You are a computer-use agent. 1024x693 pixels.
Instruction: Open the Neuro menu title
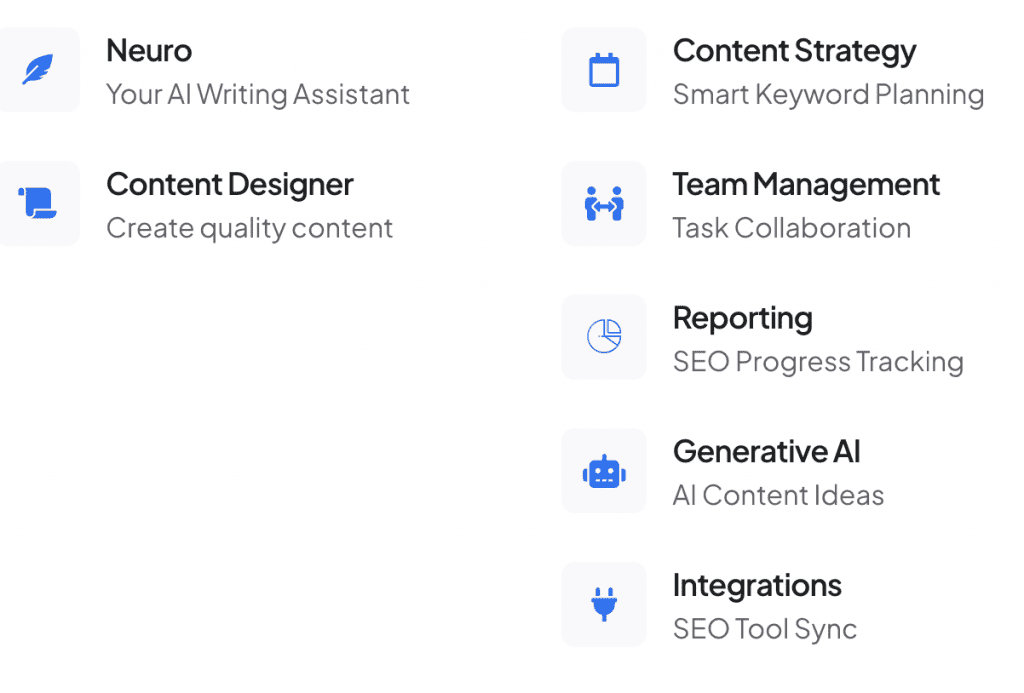point(149,50)
